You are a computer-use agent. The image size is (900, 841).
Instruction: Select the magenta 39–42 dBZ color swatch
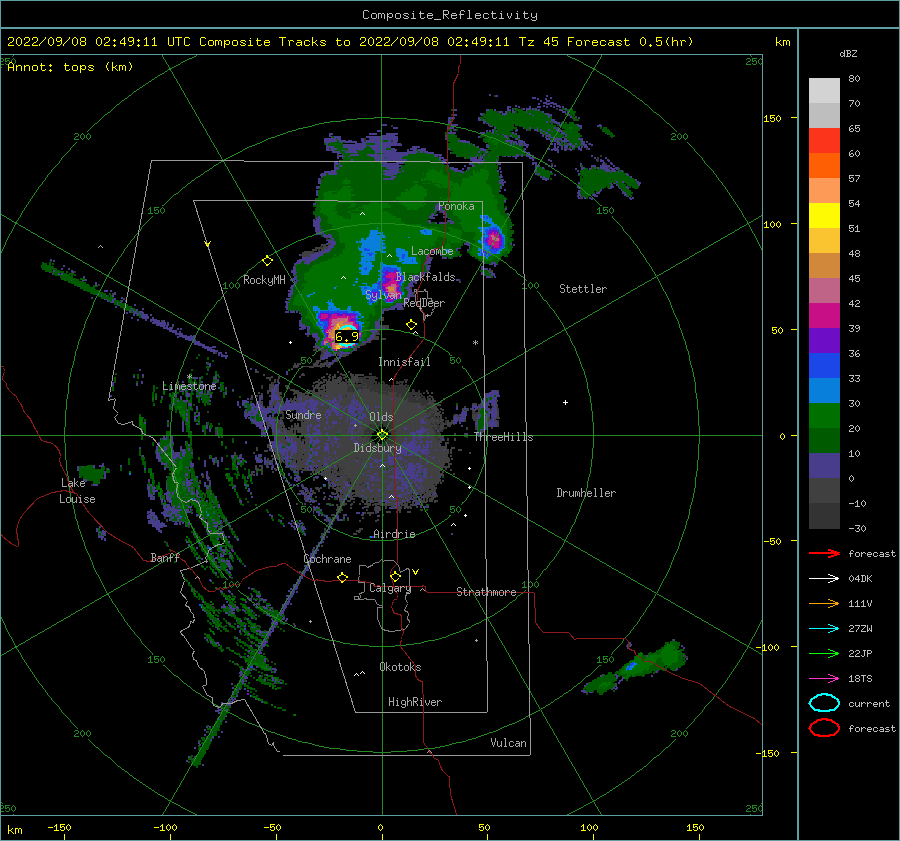pos(824,315)
